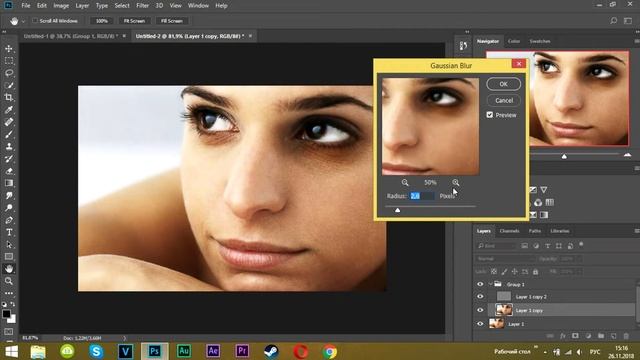Open Chrome from the taskbar
Screen dimensions: 640x360
330,351
